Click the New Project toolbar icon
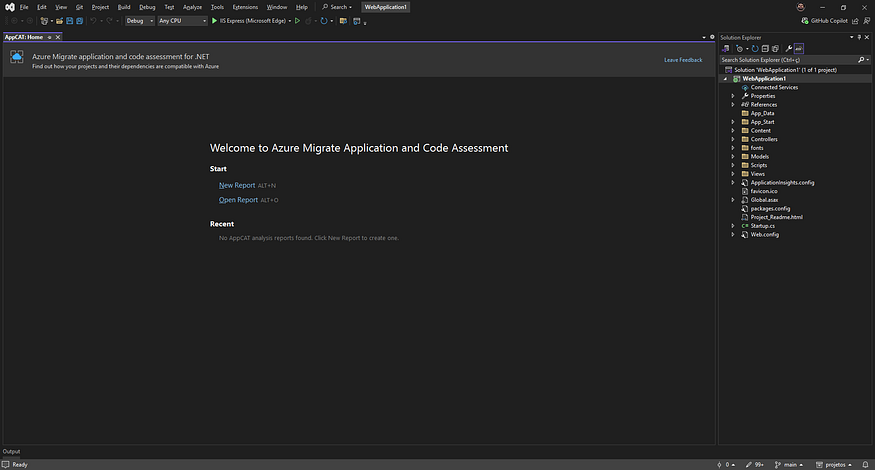Screen dimensions: 875x470 (44, 21)
